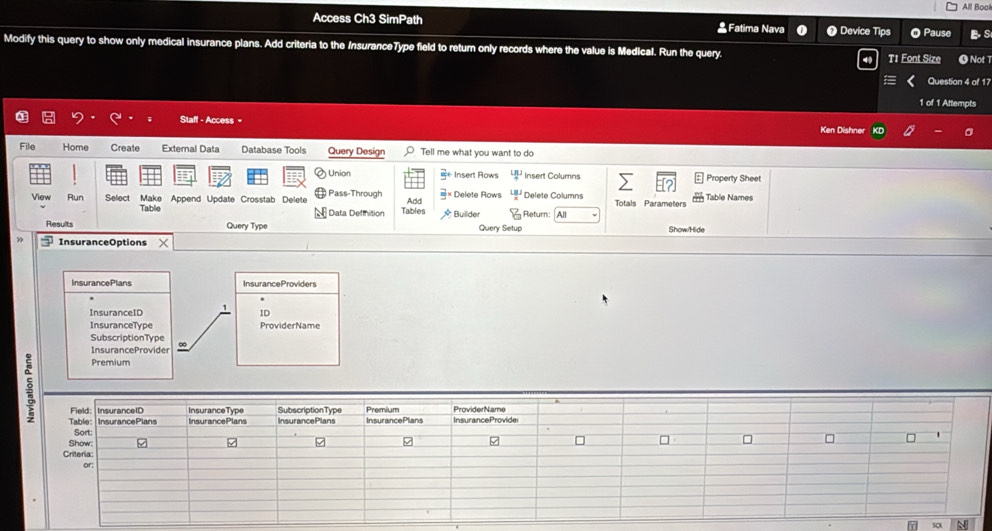Select the Update query icon
Screen dimensions: 992x531
pos(220,178)
